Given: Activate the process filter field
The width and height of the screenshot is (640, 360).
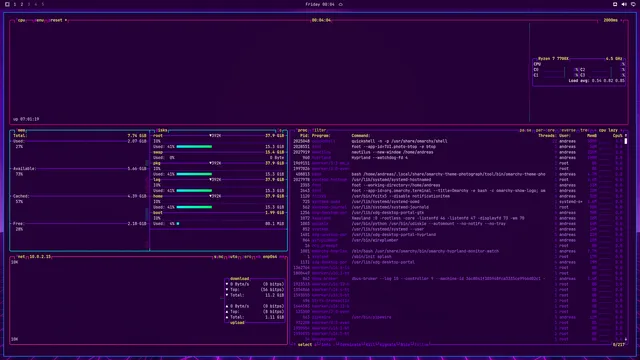Looking at the screenshot, I should [320, 130].
